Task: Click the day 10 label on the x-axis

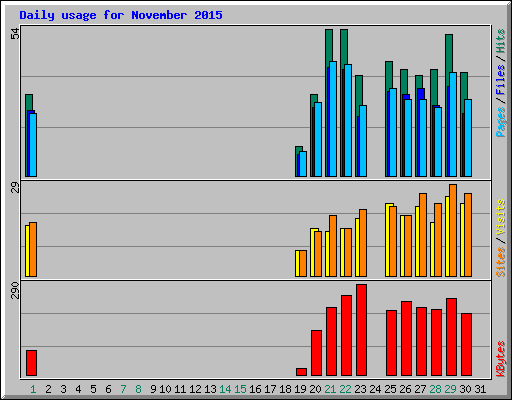Action: coord(165,389)
